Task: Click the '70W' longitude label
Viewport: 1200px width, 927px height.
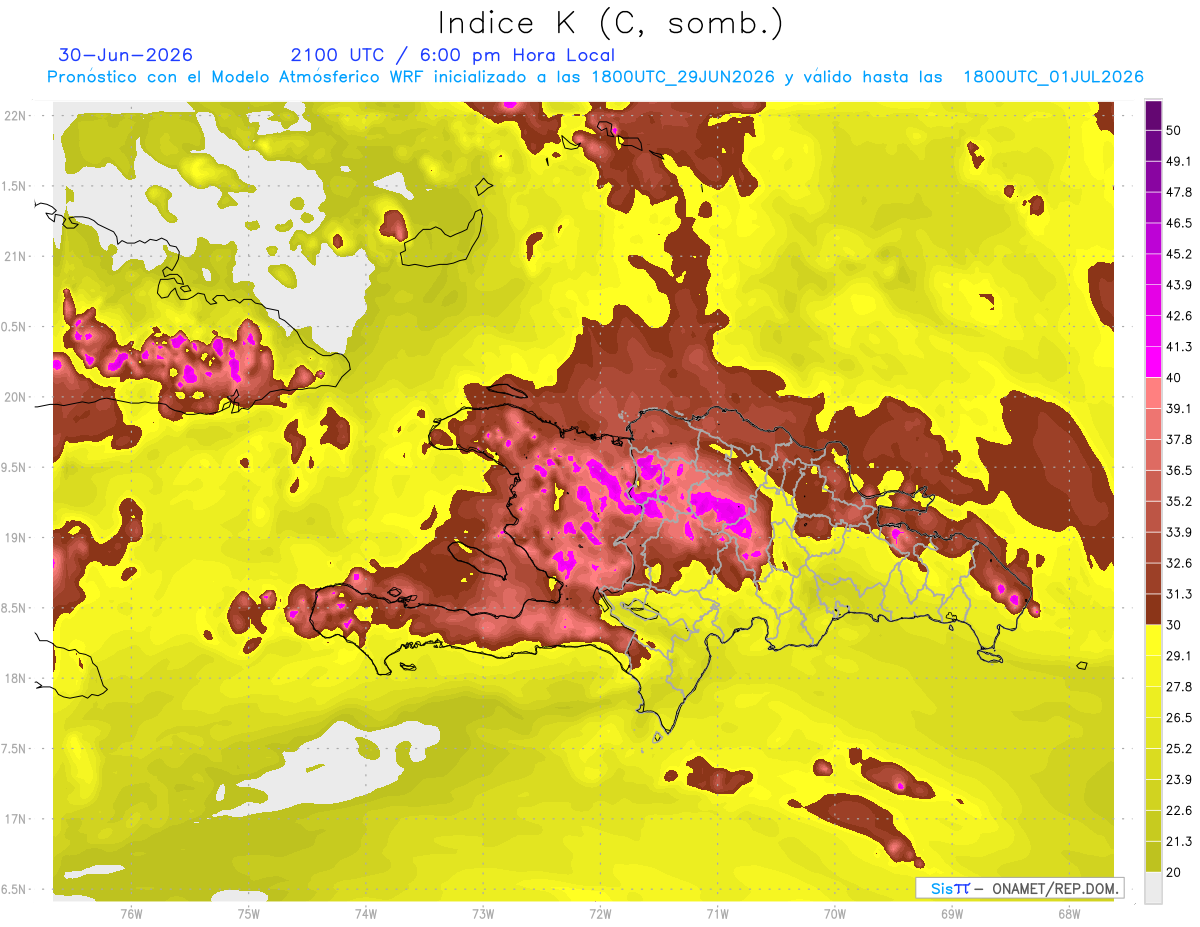Action: tap(835, 913)
